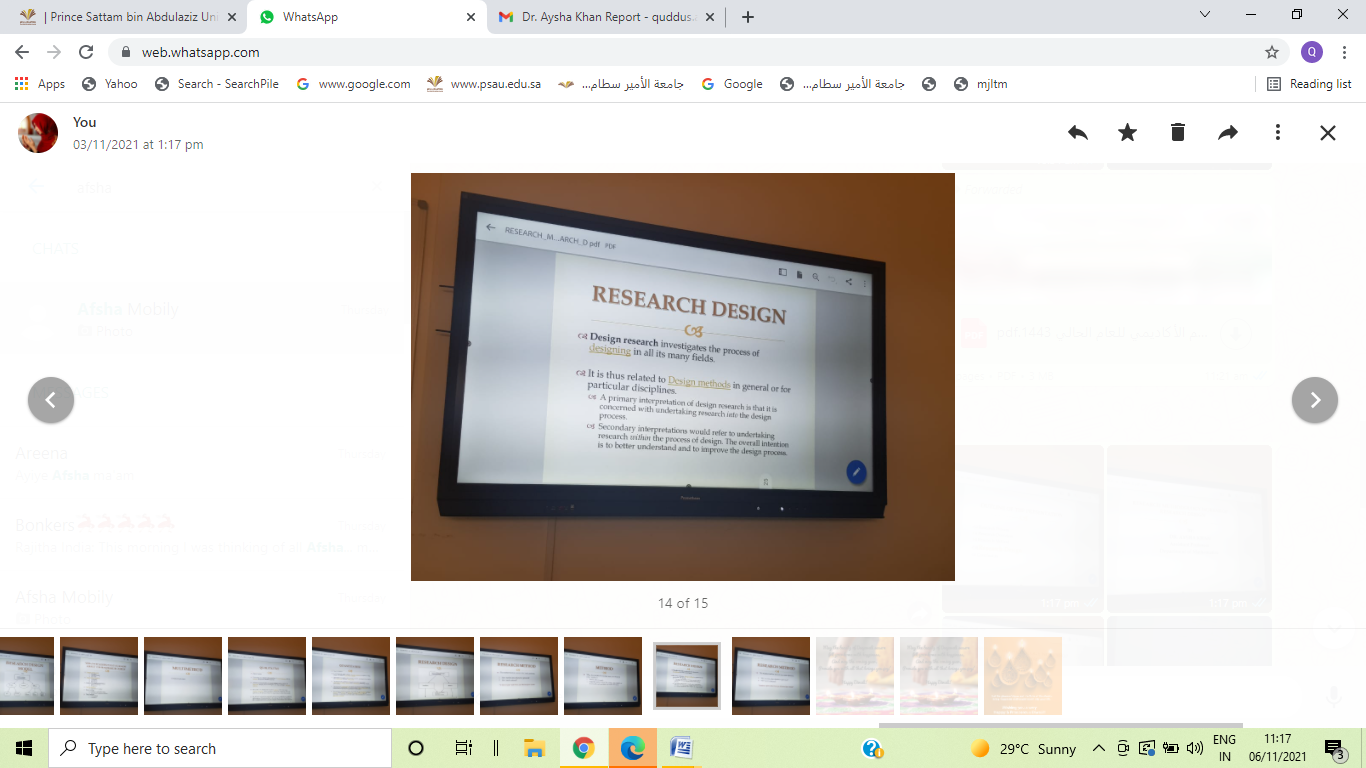Open the last orange droplets thumbnail
The image size is (1366, 768).
tap(1022, 676)
